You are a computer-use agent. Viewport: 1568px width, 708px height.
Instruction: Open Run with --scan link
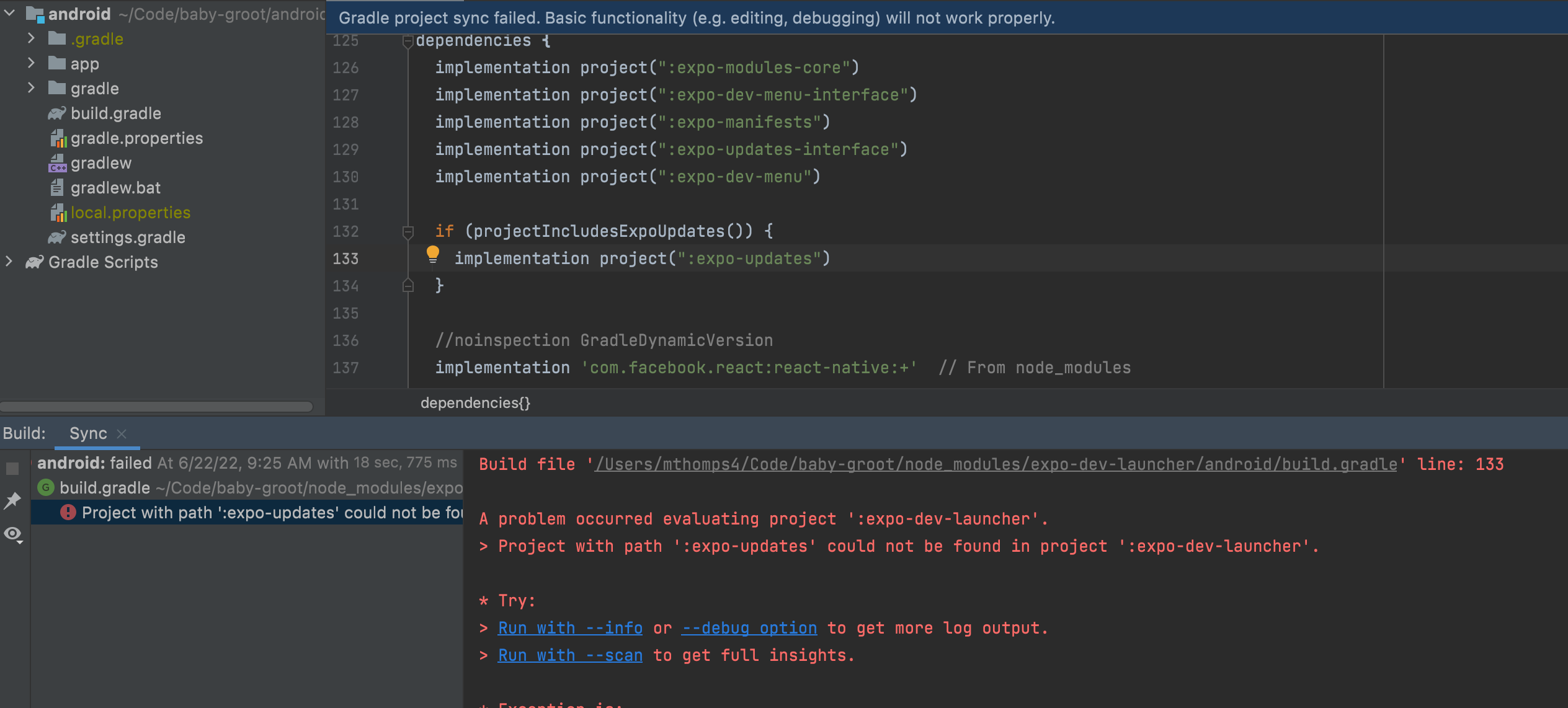[x=569, y=655]
